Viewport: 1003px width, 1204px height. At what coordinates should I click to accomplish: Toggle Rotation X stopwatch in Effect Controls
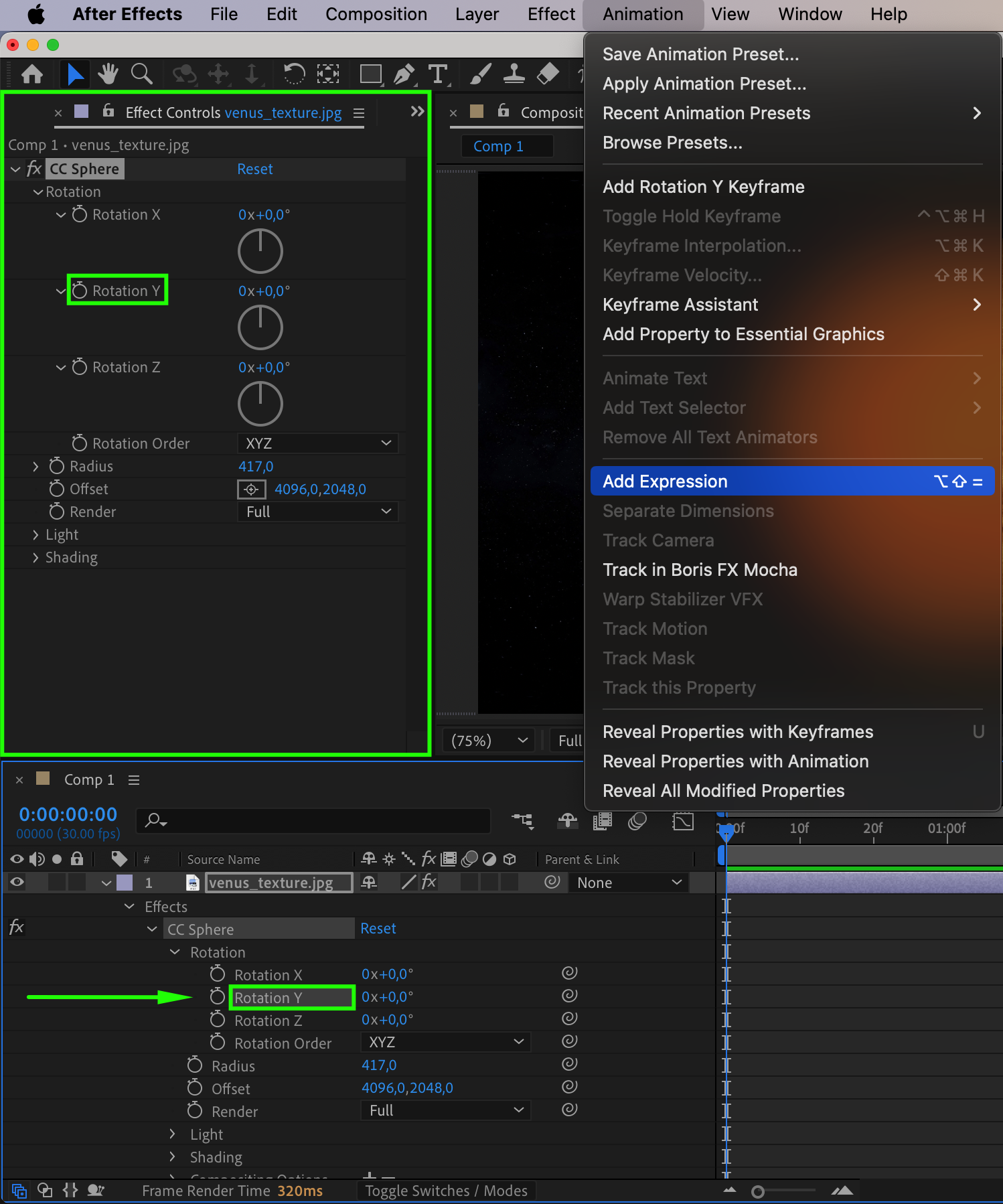click(x=80, y=214)
